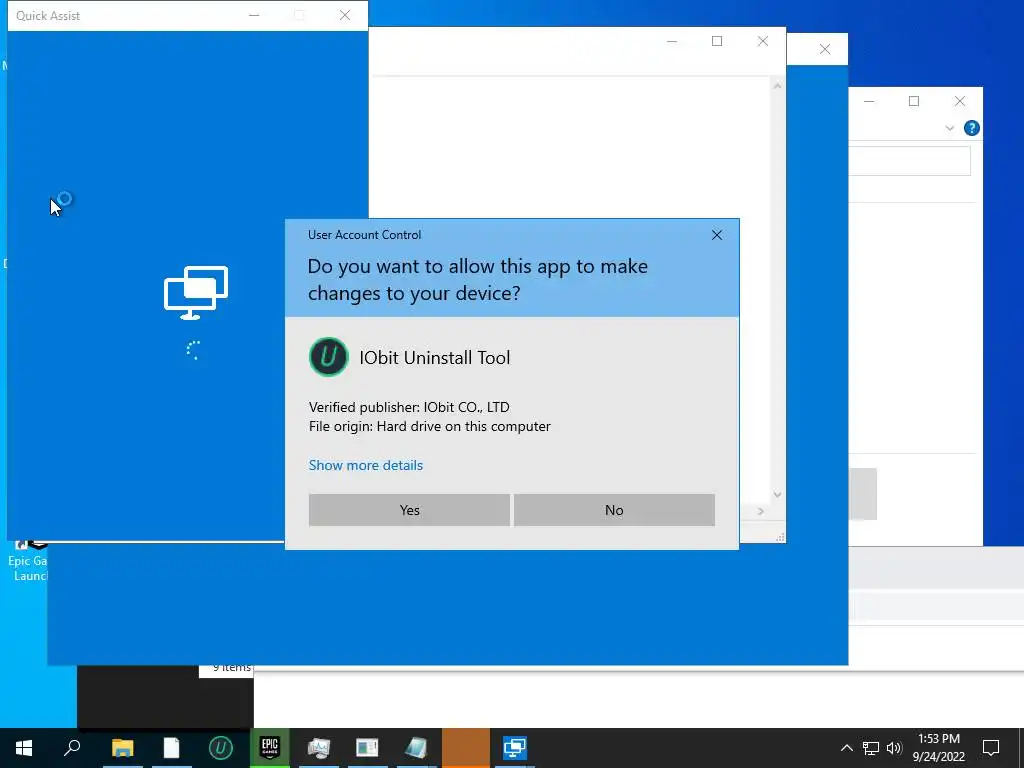Open the window-panel taskbar app icon

(x=367, y=748)
